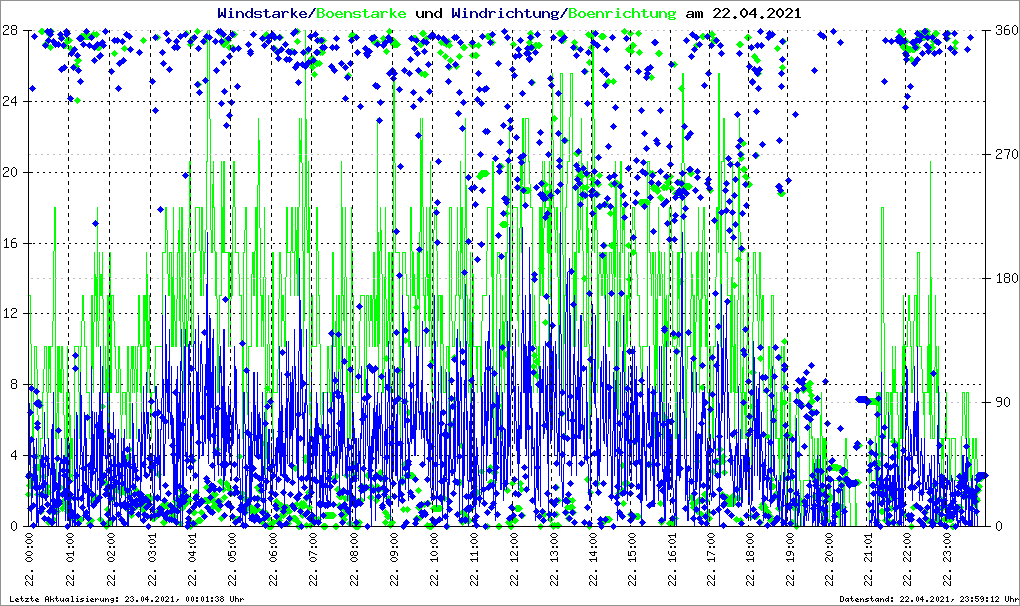Click time axis label "07:00"
This screenshot has height=606, width=1020.
[312, 547]
